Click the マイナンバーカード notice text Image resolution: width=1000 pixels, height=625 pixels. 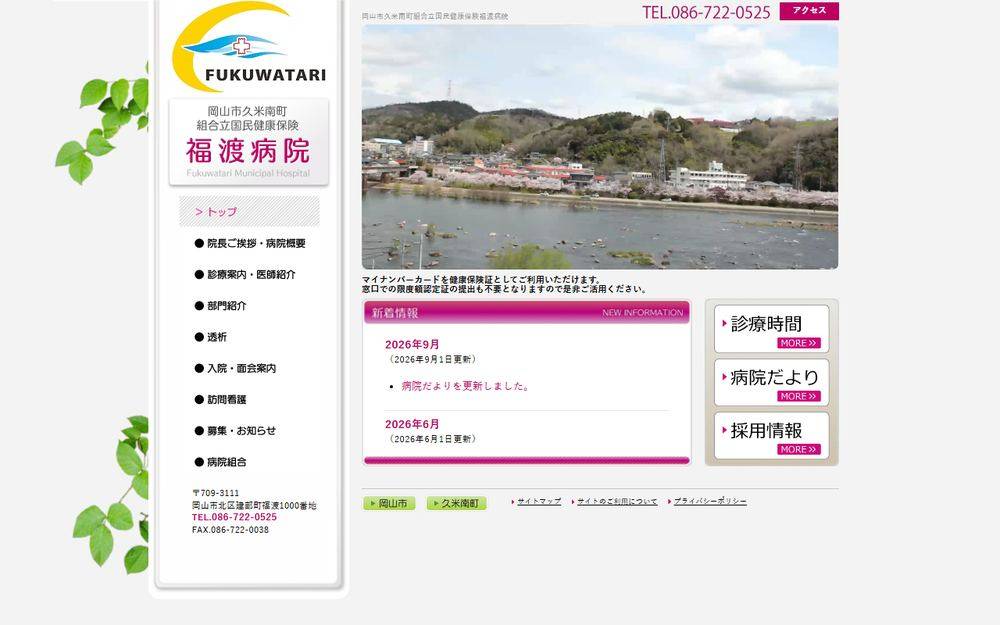tap(504, 284)
